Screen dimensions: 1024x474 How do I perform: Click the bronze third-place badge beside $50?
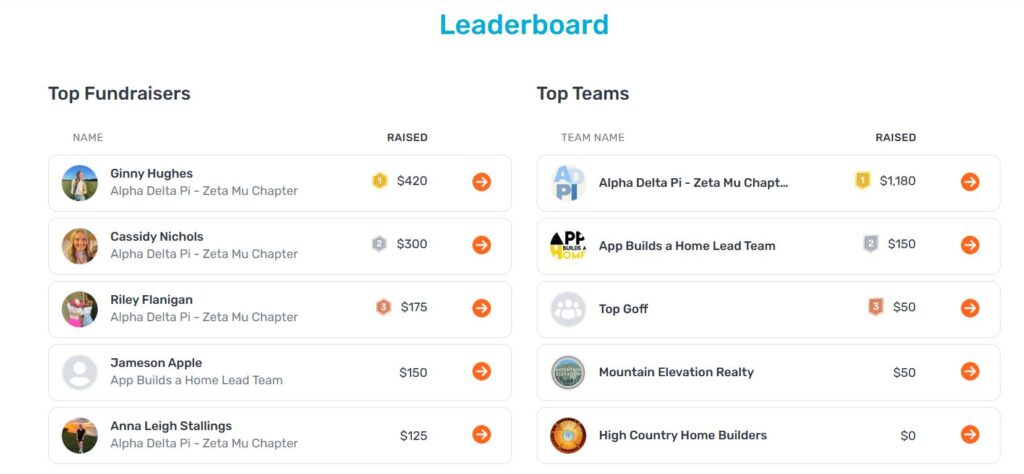876,307
